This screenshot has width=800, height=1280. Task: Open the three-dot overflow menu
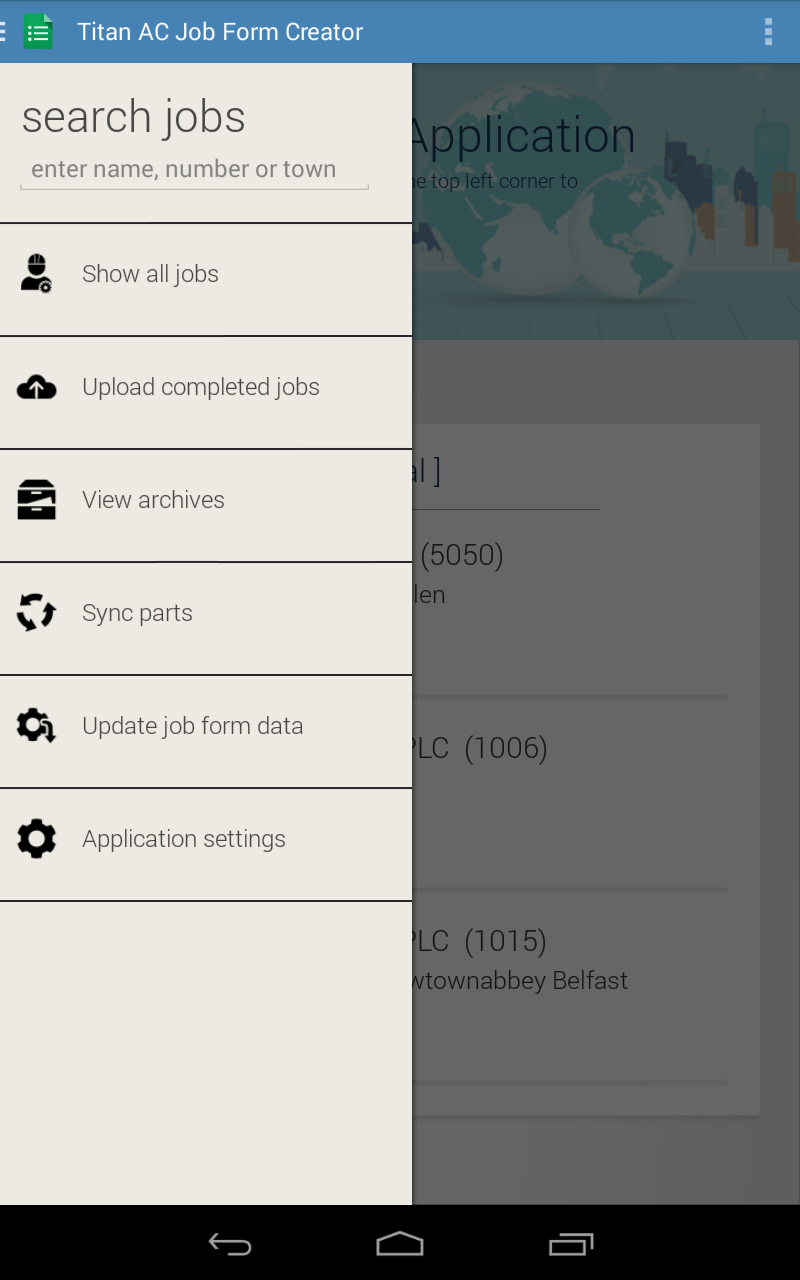768,32
